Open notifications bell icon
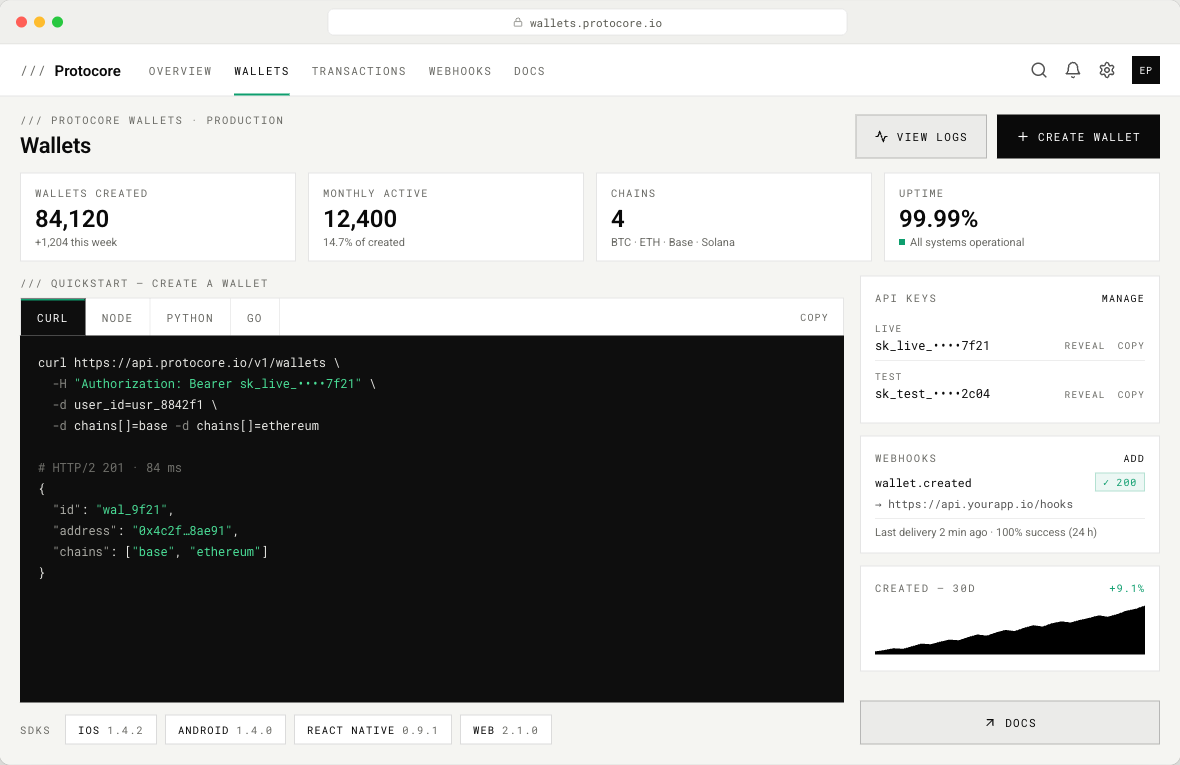1180x765 pixels. [1072, 71]
